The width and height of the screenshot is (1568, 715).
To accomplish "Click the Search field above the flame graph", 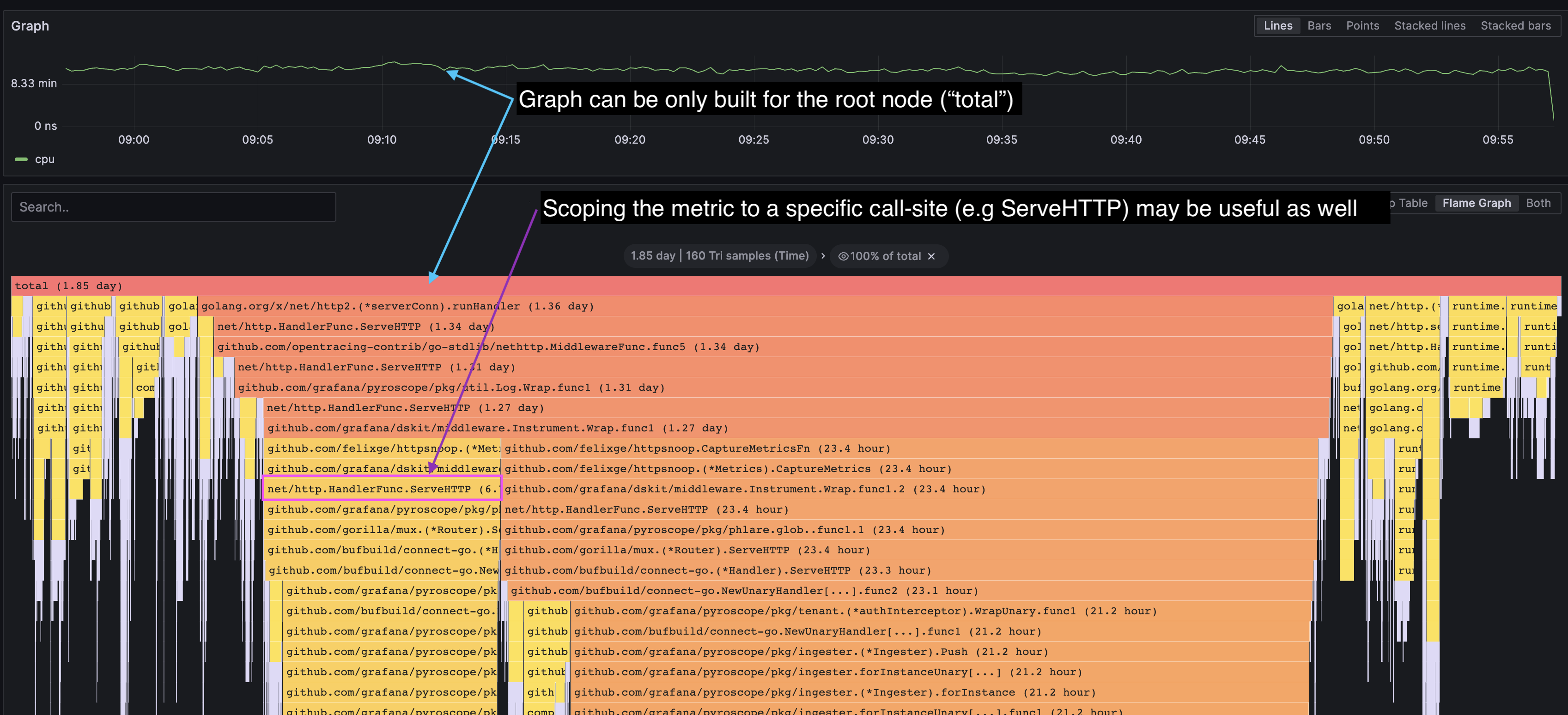I will 174,207.
